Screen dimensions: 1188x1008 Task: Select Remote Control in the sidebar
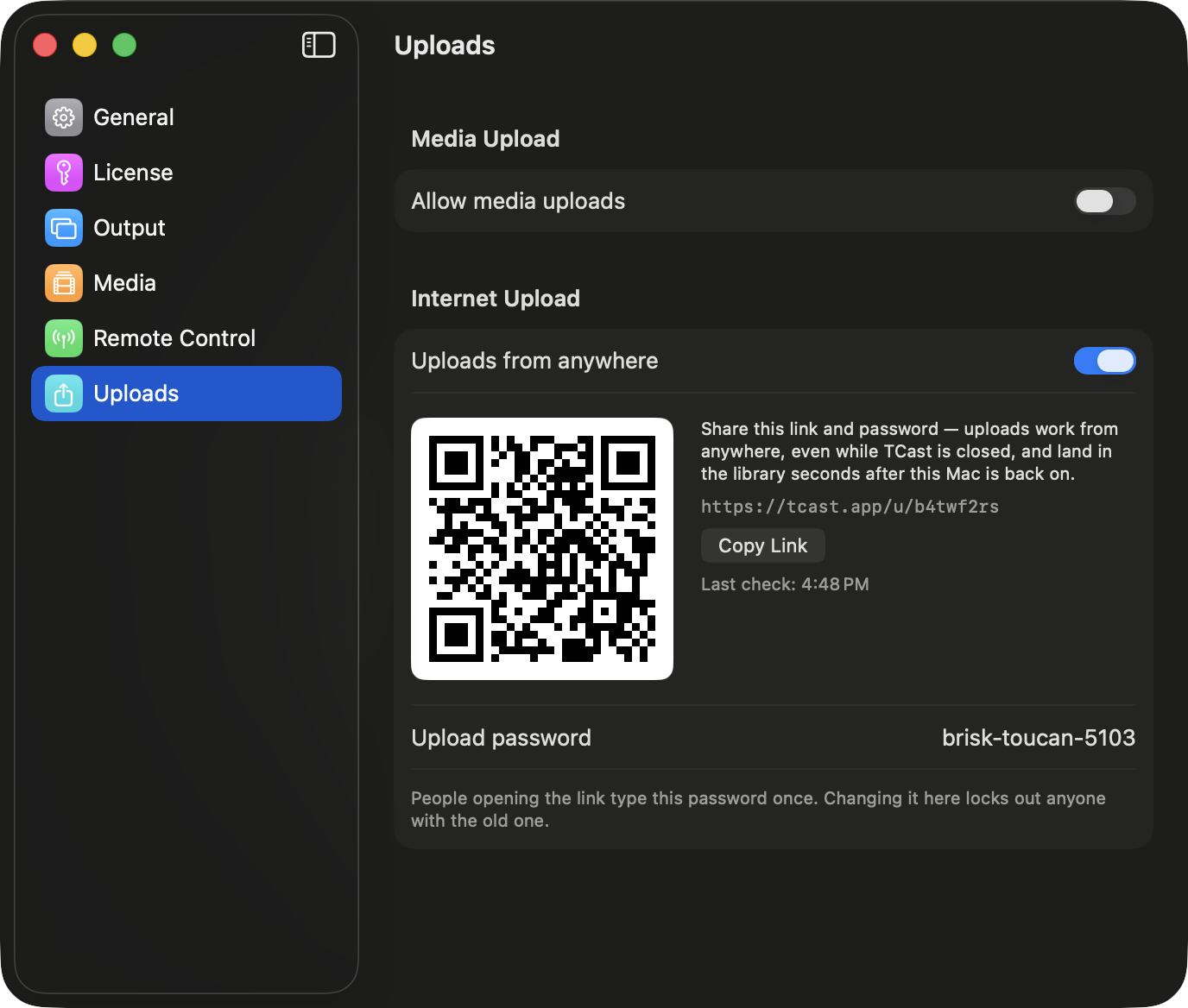pyautogui.click(x=186, y=338)
